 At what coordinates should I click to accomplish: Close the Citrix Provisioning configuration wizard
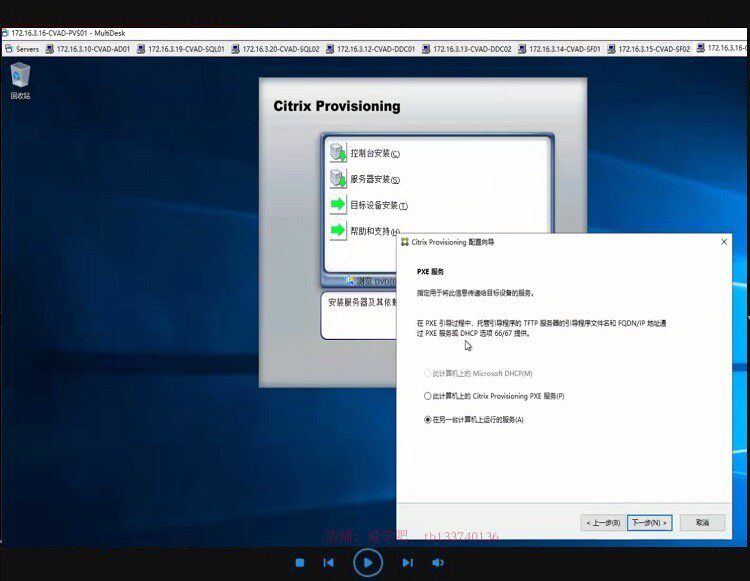[724, 242]
